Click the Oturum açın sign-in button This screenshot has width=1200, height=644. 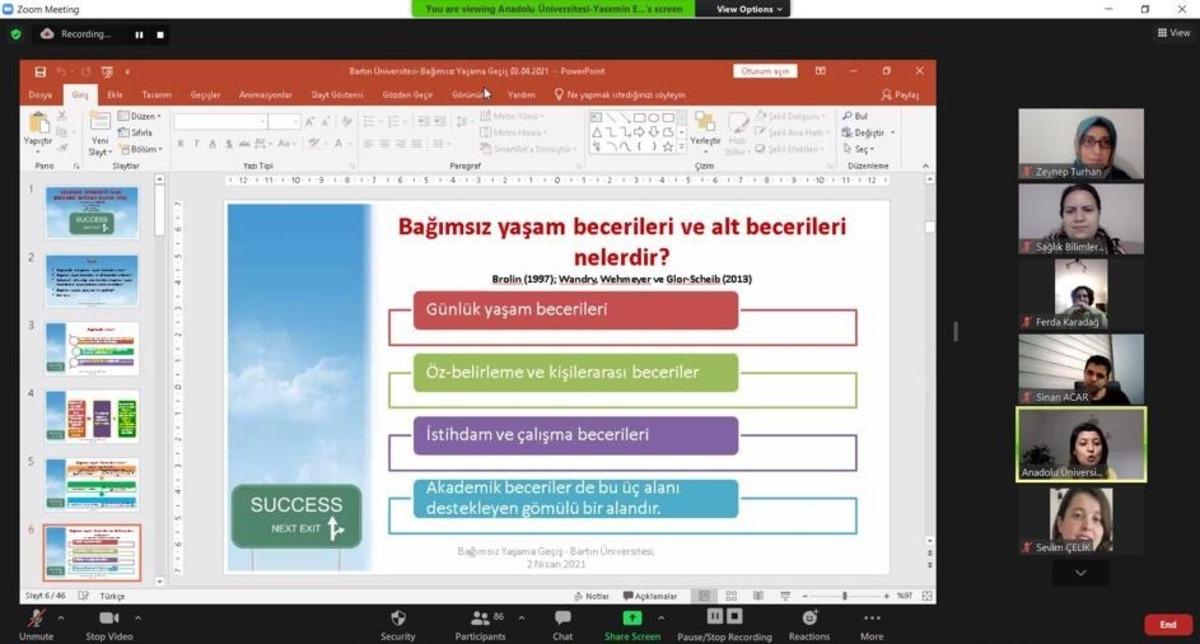[x=765, y=71]
